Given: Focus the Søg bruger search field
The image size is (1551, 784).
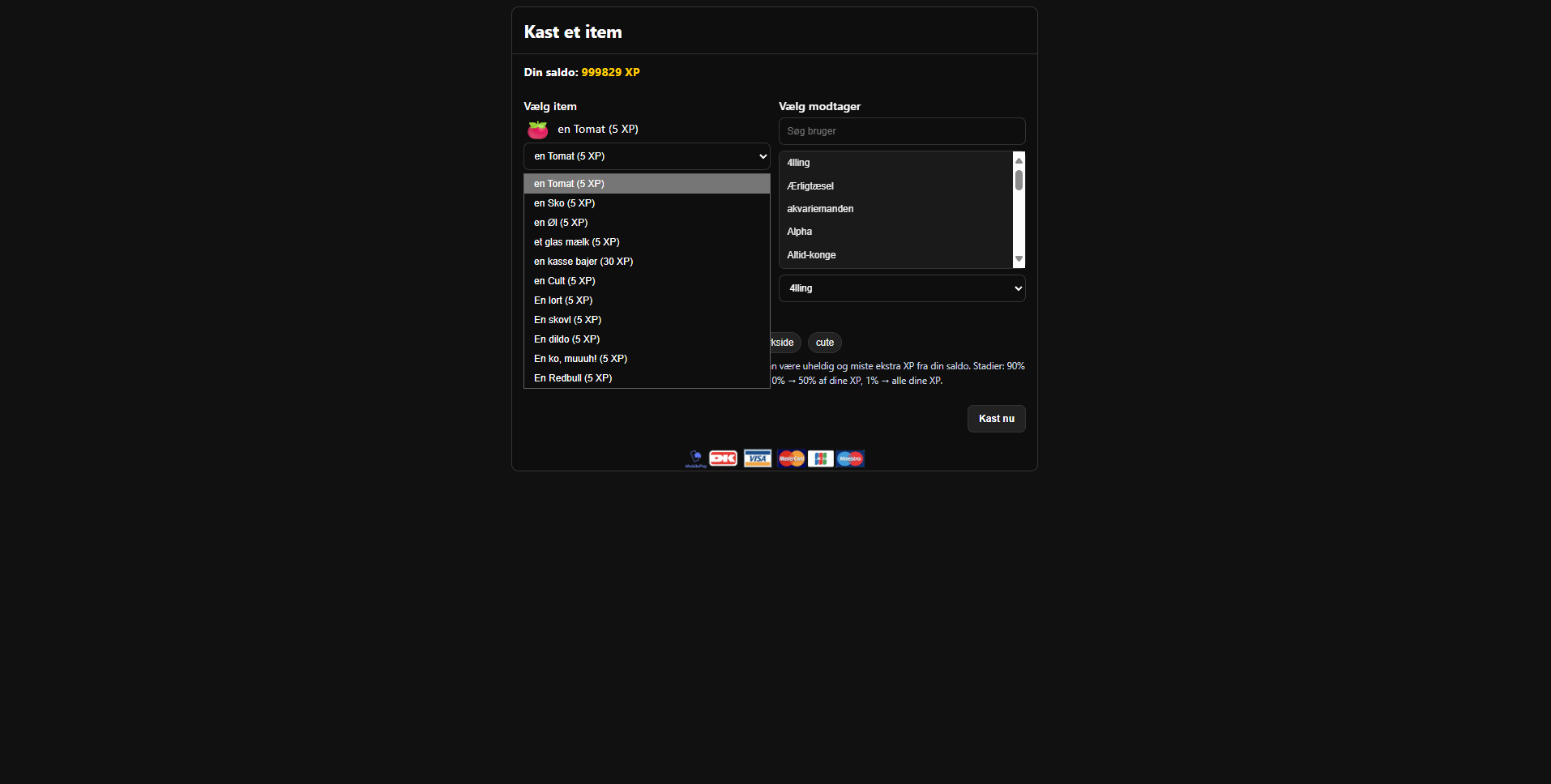Looking at the screenshot, I should (x=901, y=131).
